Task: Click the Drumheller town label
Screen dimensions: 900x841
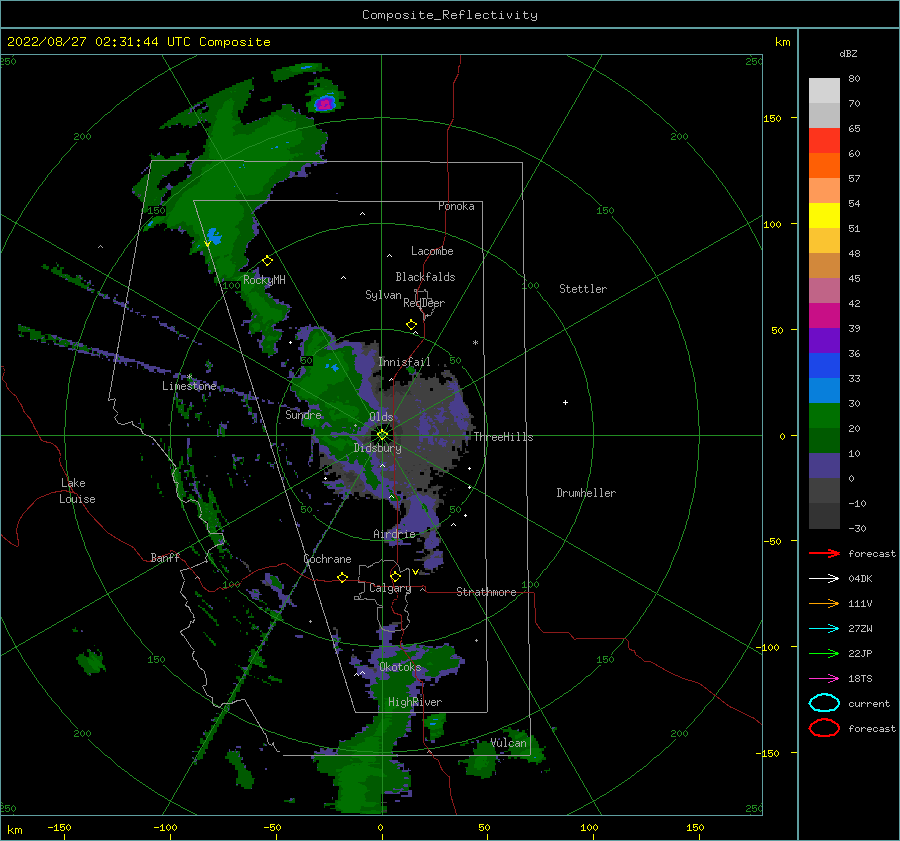Action: tap(586, 493)
